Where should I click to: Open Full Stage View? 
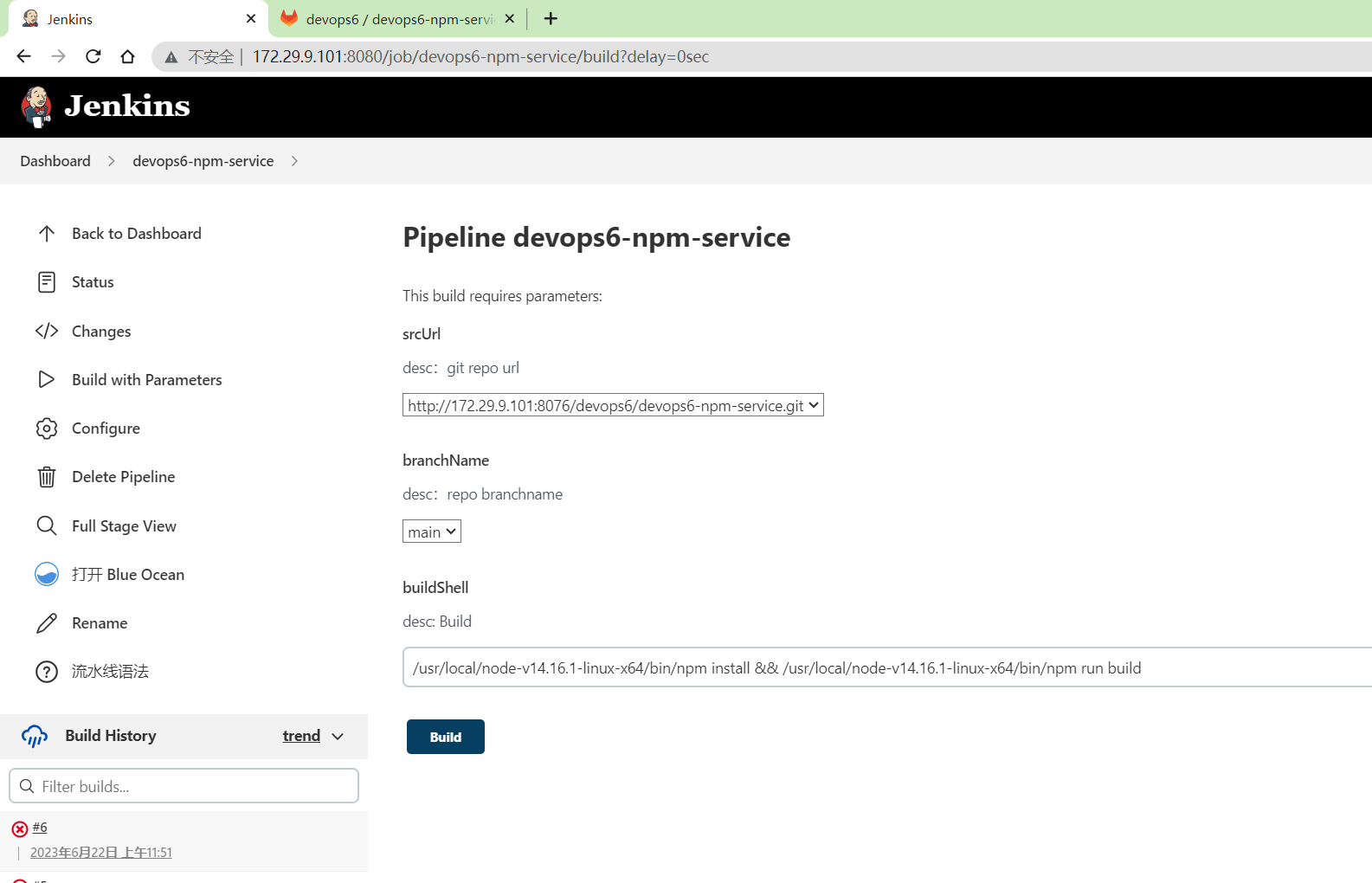124,526
